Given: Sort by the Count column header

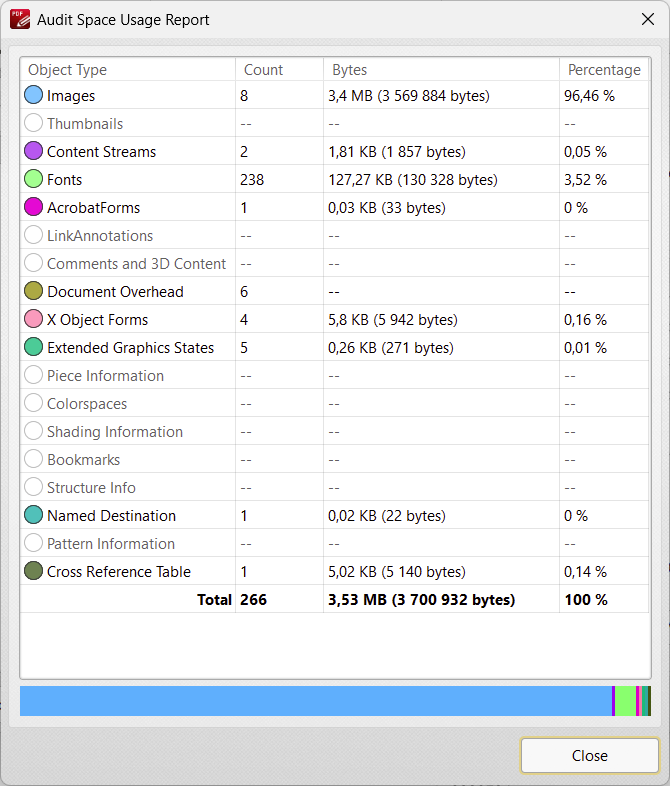Looking at the screenshot, I should pos(263,70).
